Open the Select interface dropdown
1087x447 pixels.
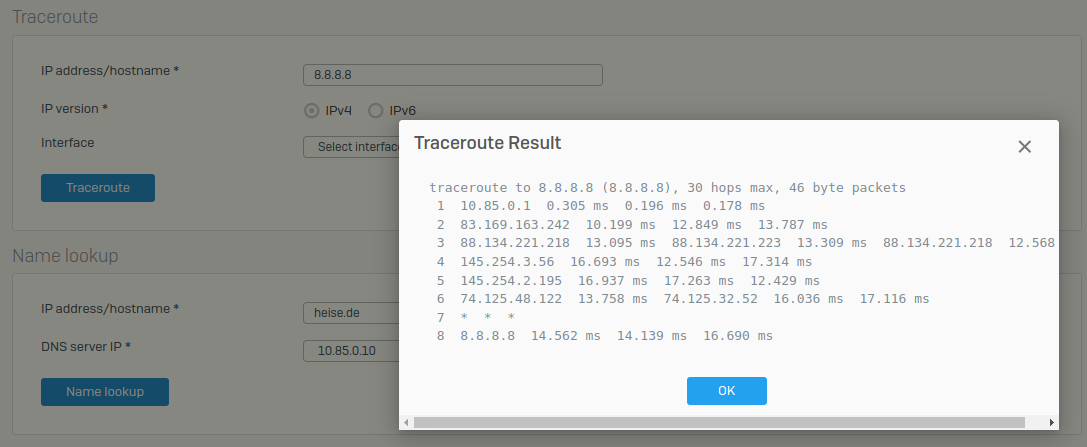pyautogui.click(x=351, y=147)
